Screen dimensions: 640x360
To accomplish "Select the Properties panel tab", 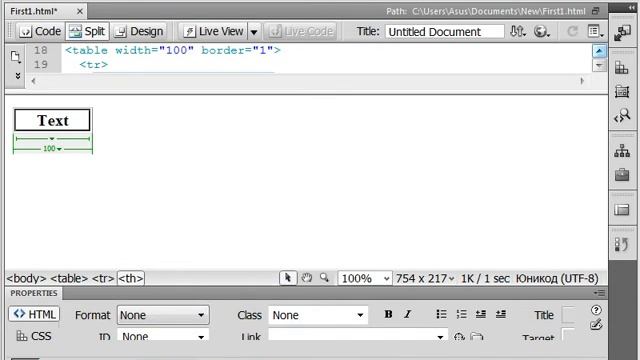I will point(33,293).
